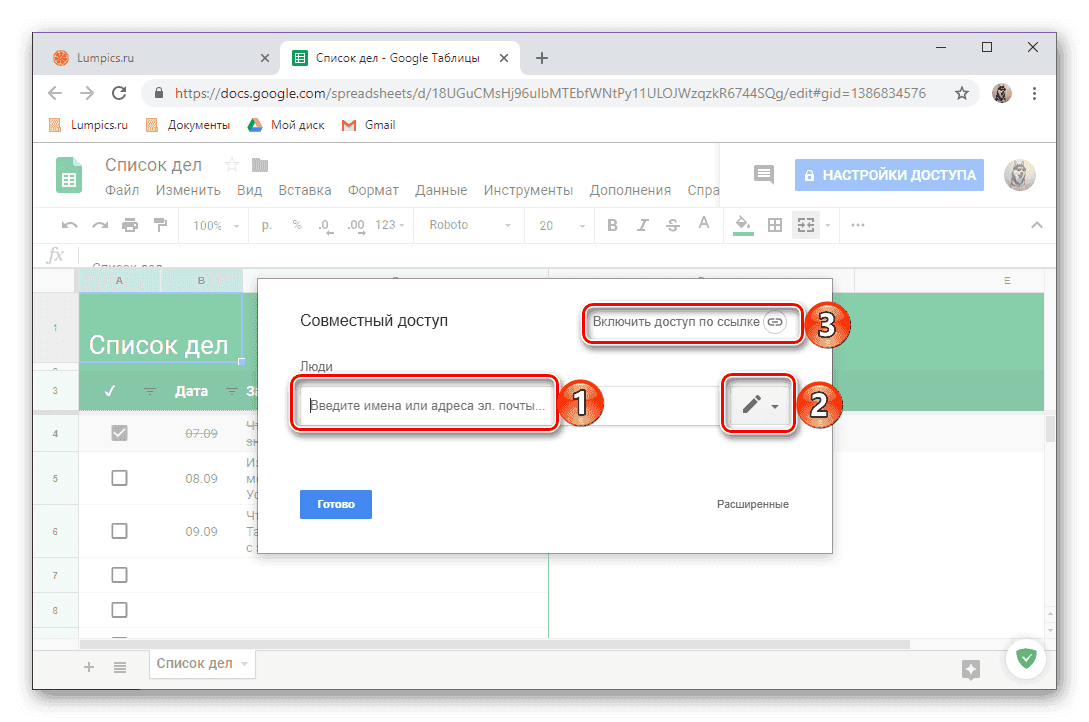Image resolution: width=1089 pixels, height=722 pixels.
Task: Open the font family dropdown showing Roboto
Action: point(468,225)
